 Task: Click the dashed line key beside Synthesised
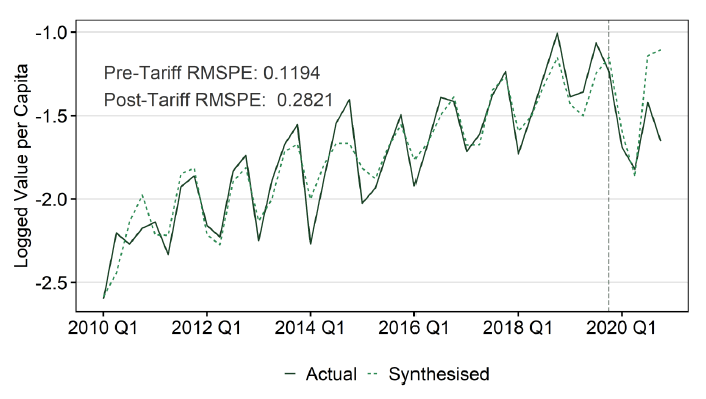(x=373, y=374)
